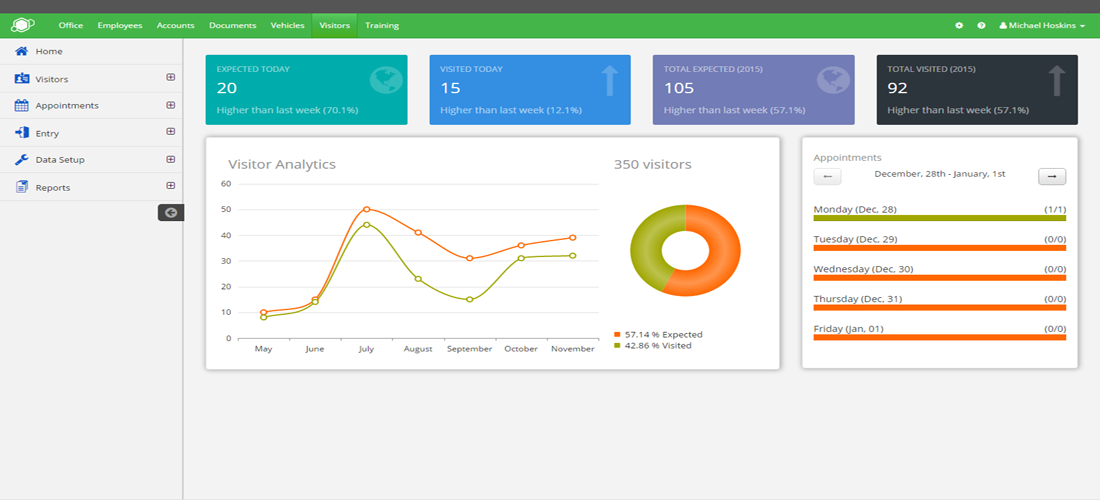Image resolution: width=1100 pixels, height=500 pixels.
Task: Click the Appointments calendar icon in the sidebar
Action: (x=21, y=105)
